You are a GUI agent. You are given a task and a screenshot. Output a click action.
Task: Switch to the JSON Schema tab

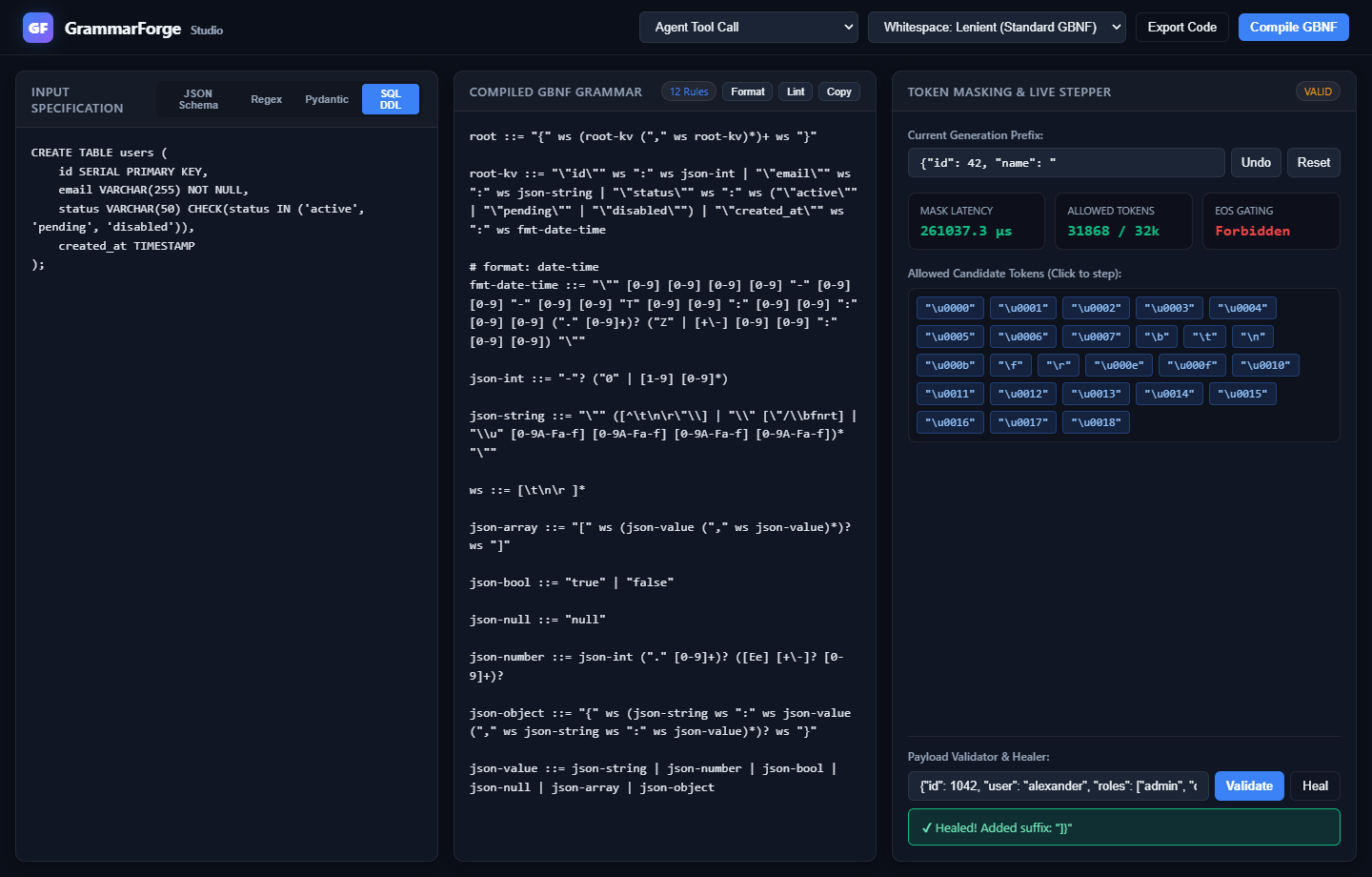click(198, 99)
